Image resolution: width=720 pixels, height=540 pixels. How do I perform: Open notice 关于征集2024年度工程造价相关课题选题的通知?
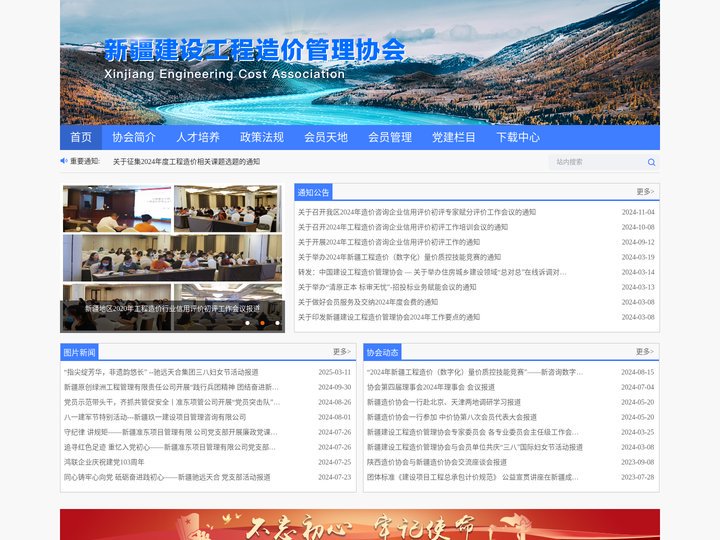186,162
